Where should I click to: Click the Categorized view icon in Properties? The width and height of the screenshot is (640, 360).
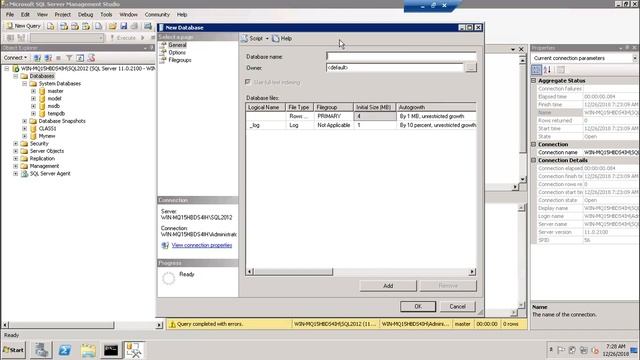click(536, 70)
